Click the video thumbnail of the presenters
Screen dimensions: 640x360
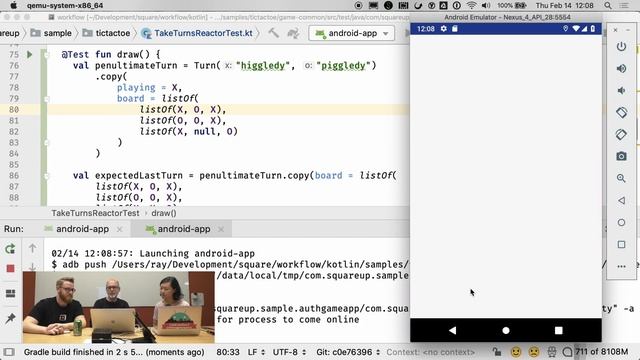coord(118,307)
